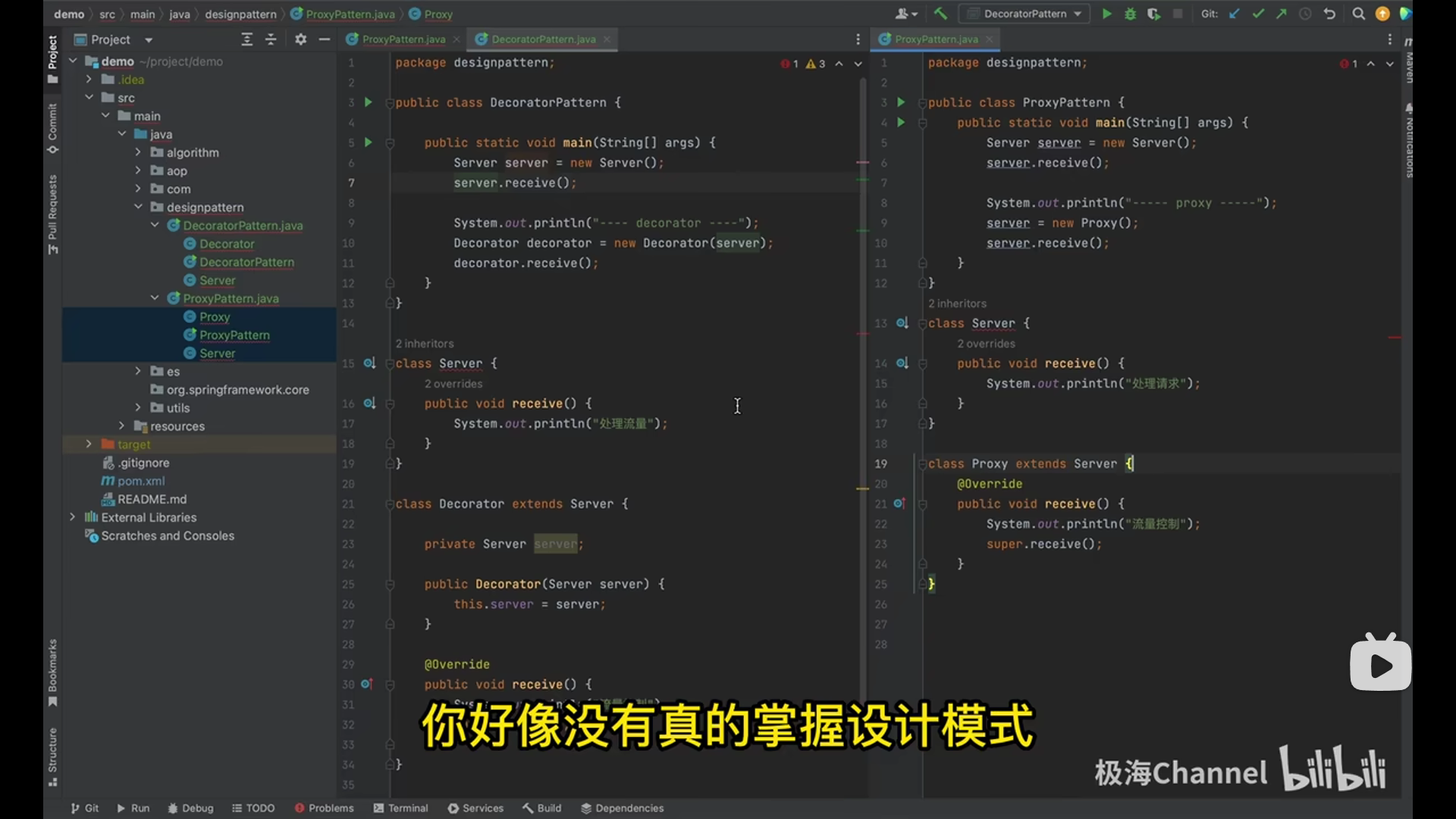The height and width of the screenshot is (819, 1456).
Task: Click the Build hammer icon
Action: coord(940,14)
